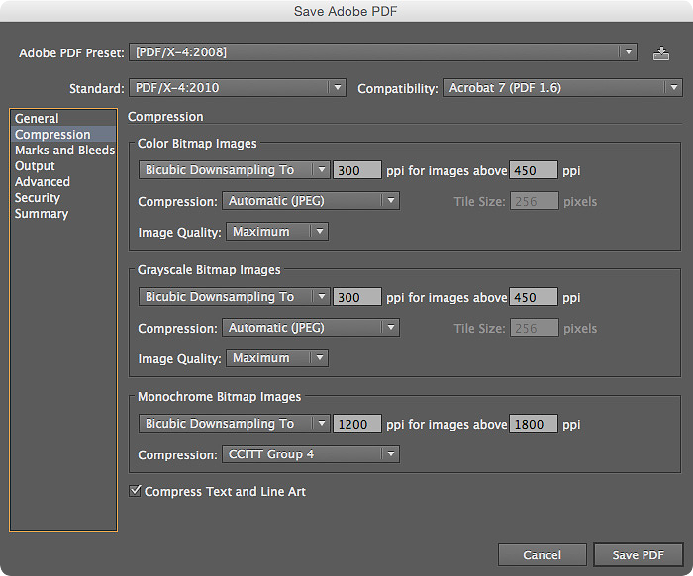Click Color Bitmap 450 ppi threshold field
The height and width of the screenshot is (576, 693).
pos(533,170)
